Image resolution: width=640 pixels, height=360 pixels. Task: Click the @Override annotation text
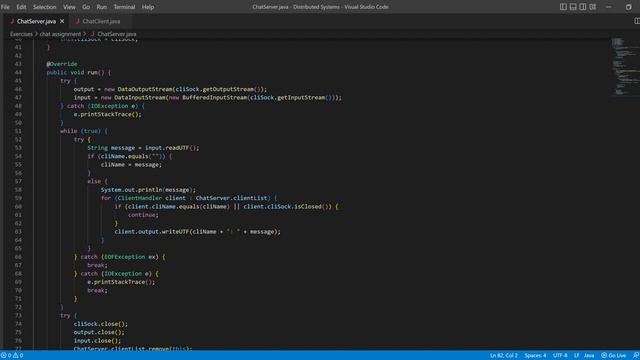(62, 64)
